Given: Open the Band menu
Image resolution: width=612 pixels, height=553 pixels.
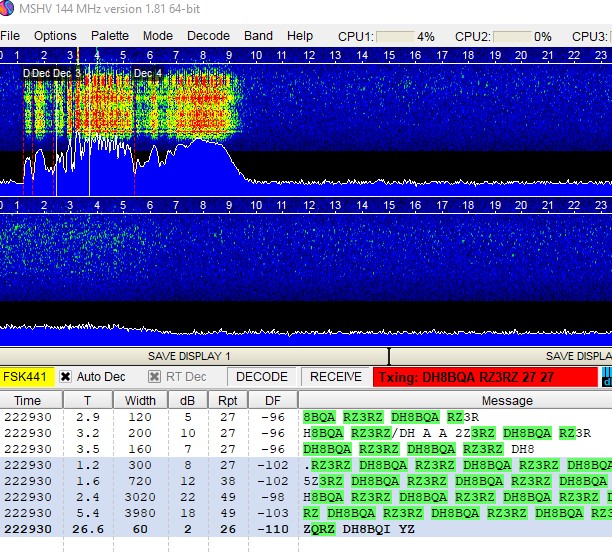Looking at the screenshot, I should [x=258, y=36].
